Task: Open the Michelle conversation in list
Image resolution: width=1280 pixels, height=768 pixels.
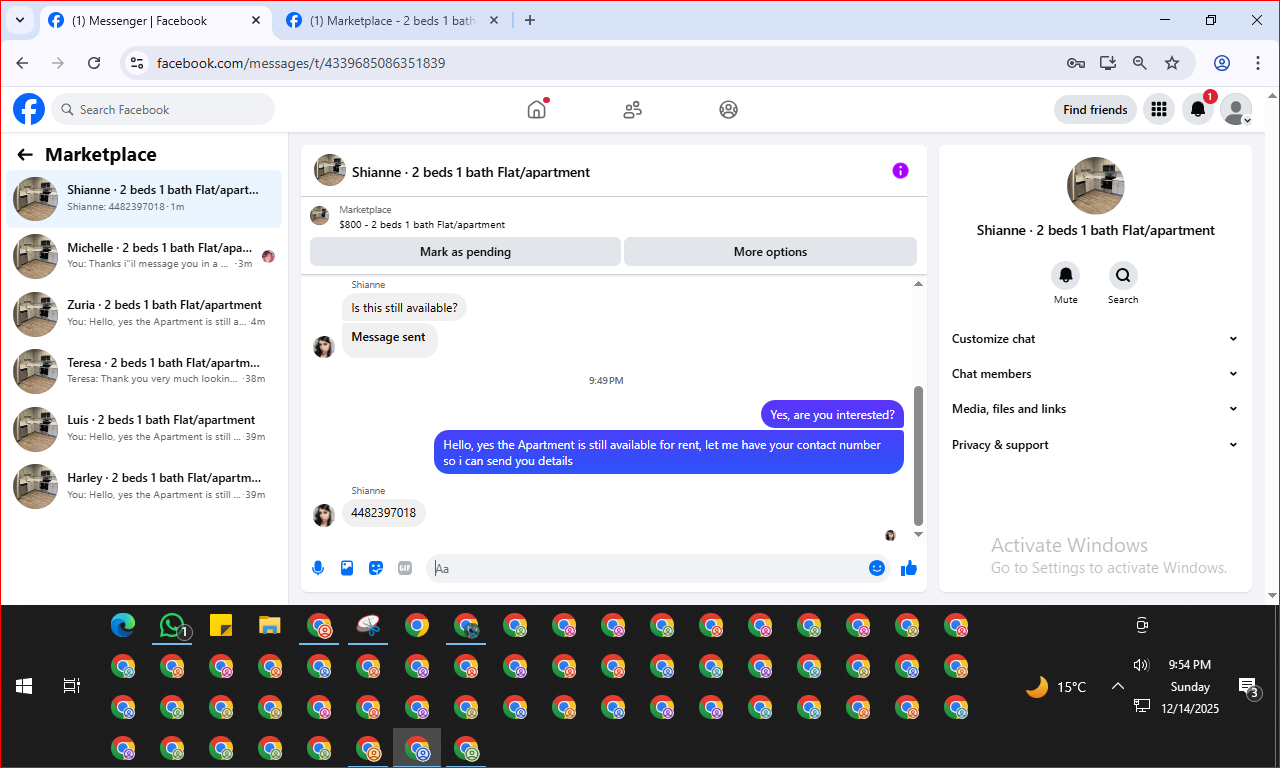Action: coord(145,256)
